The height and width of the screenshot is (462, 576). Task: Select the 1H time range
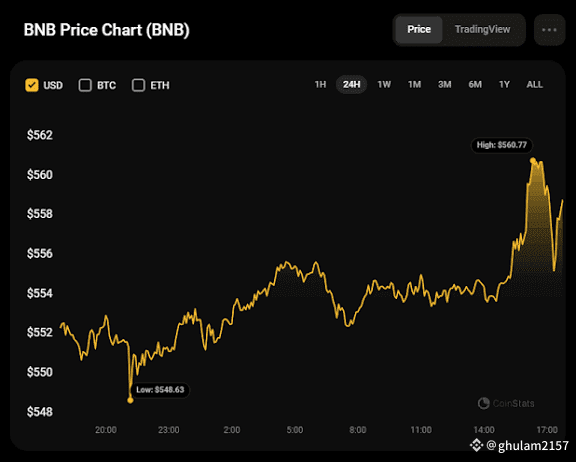tap(320, 84)
